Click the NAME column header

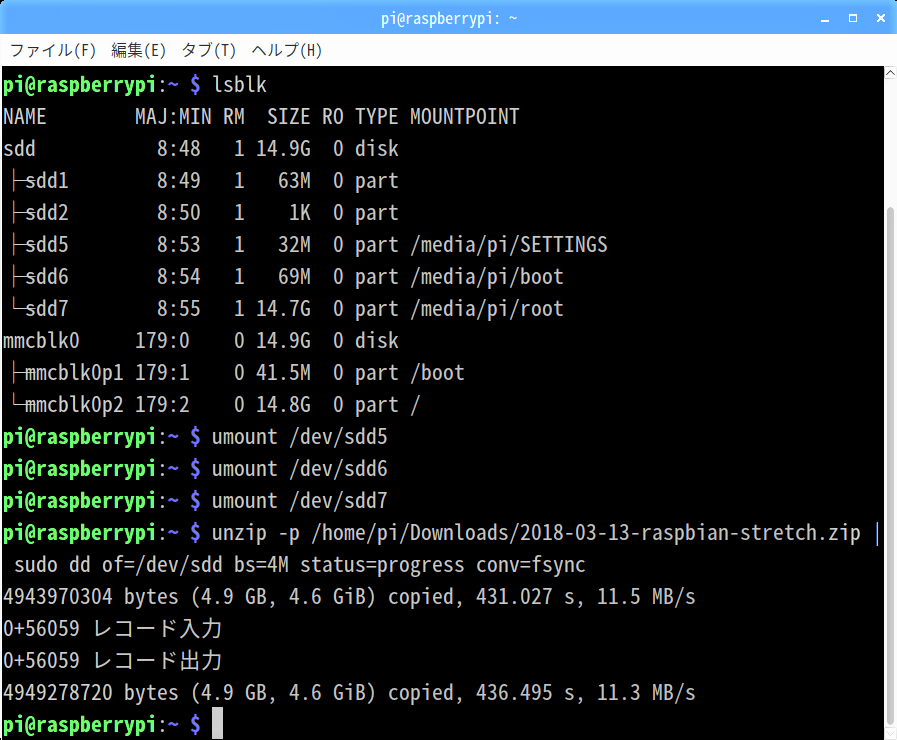[25, 117]
